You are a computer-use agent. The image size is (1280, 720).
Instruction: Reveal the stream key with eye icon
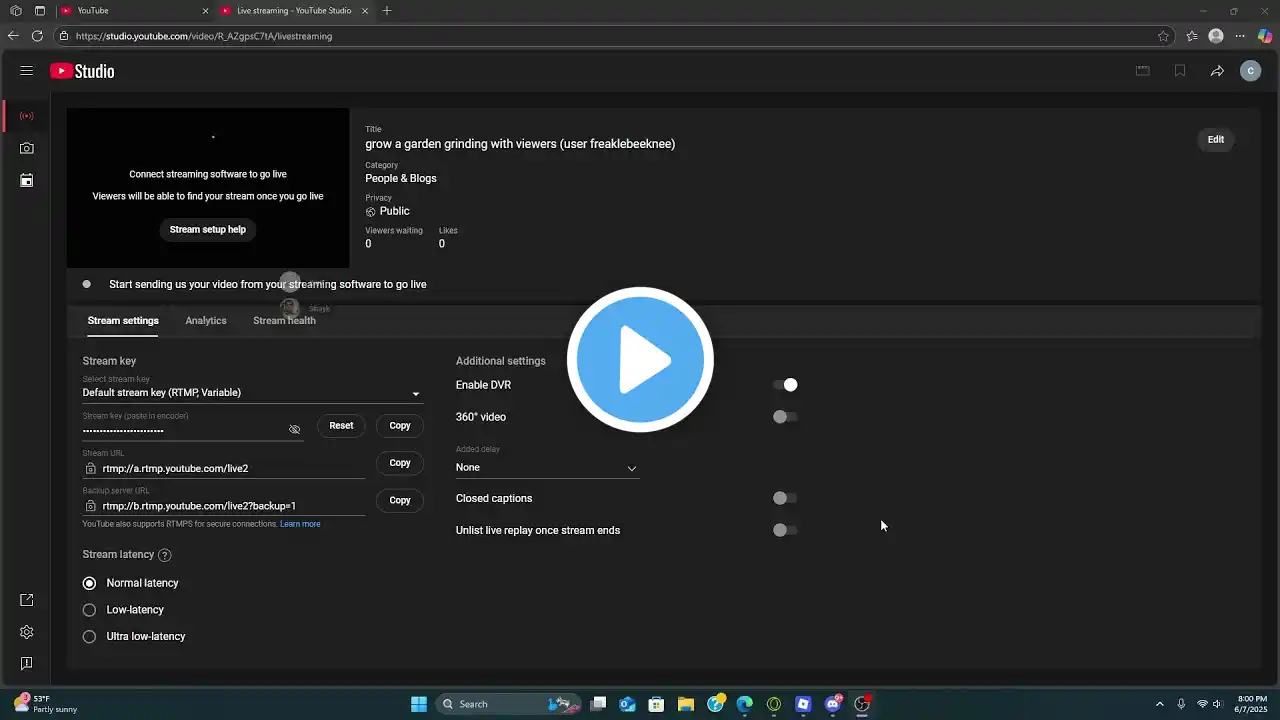point(294,430)
